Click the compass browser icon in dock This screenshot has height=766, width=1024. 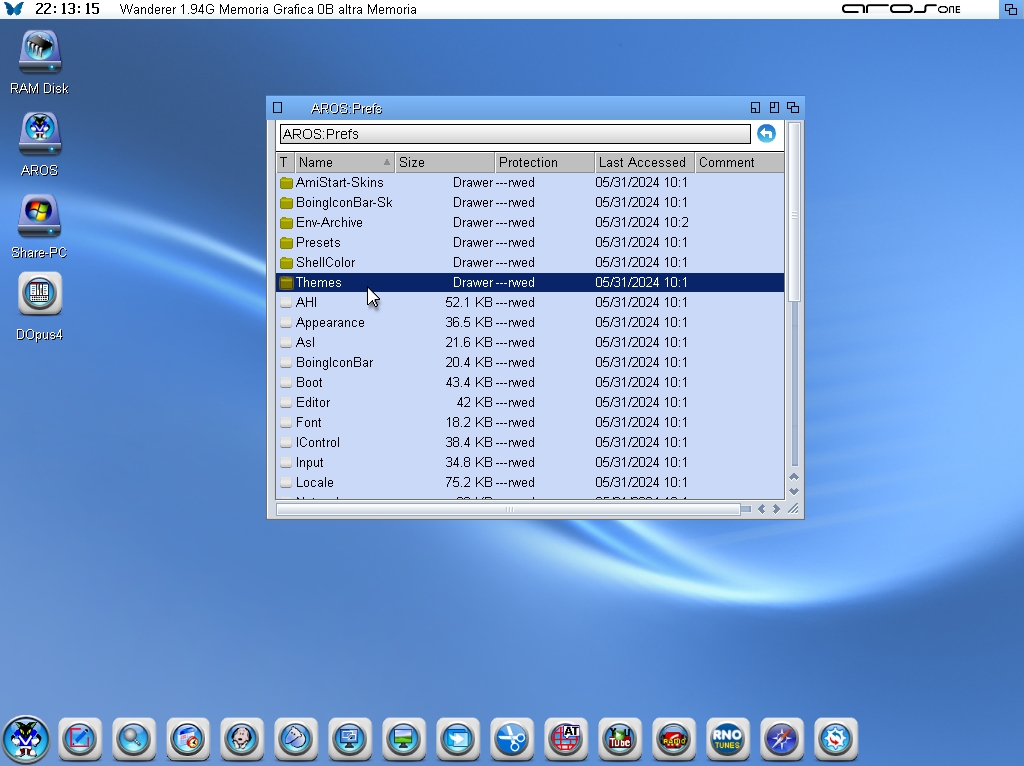click(x=781, y=740)
